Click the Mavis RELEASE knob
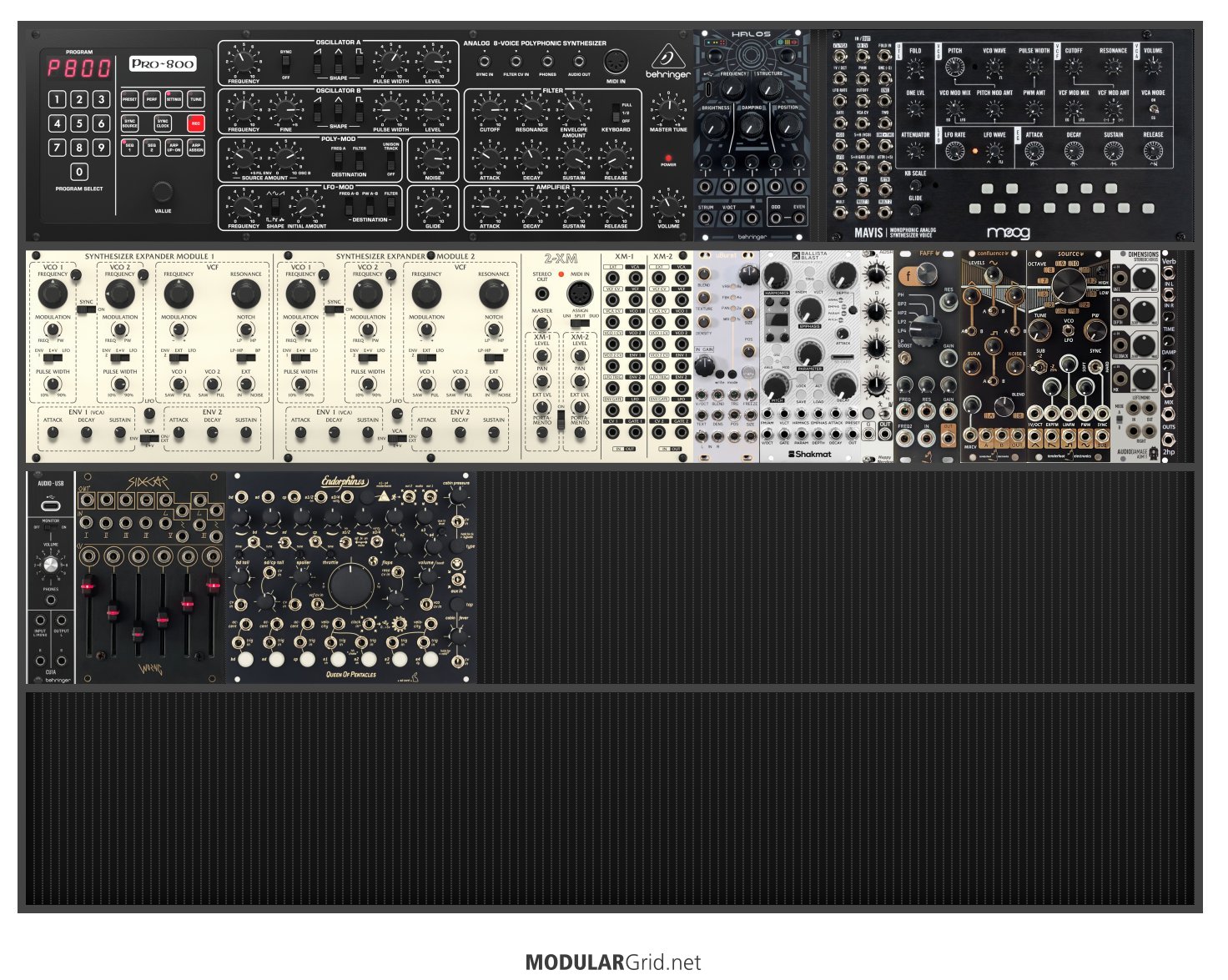 pyautogui.click(x=1153, y=151)
